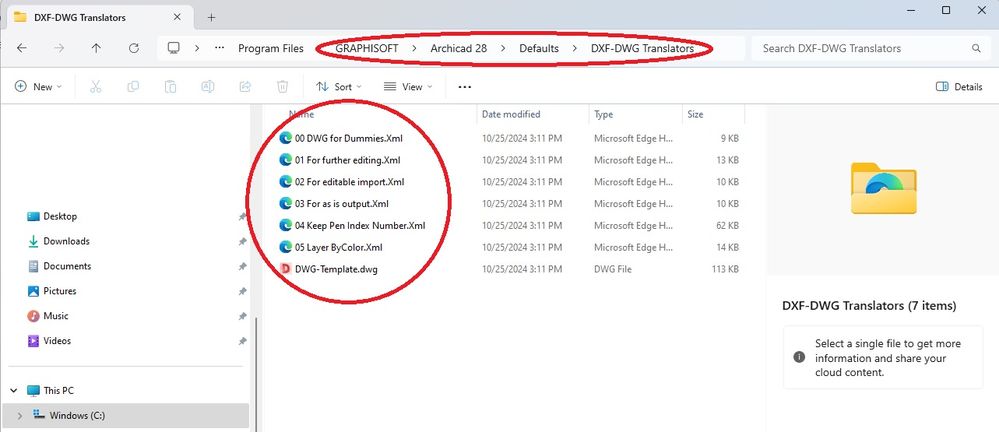999x432 pixels.
Task: Unpin Music using its pin icon
Action: point(242,316)
